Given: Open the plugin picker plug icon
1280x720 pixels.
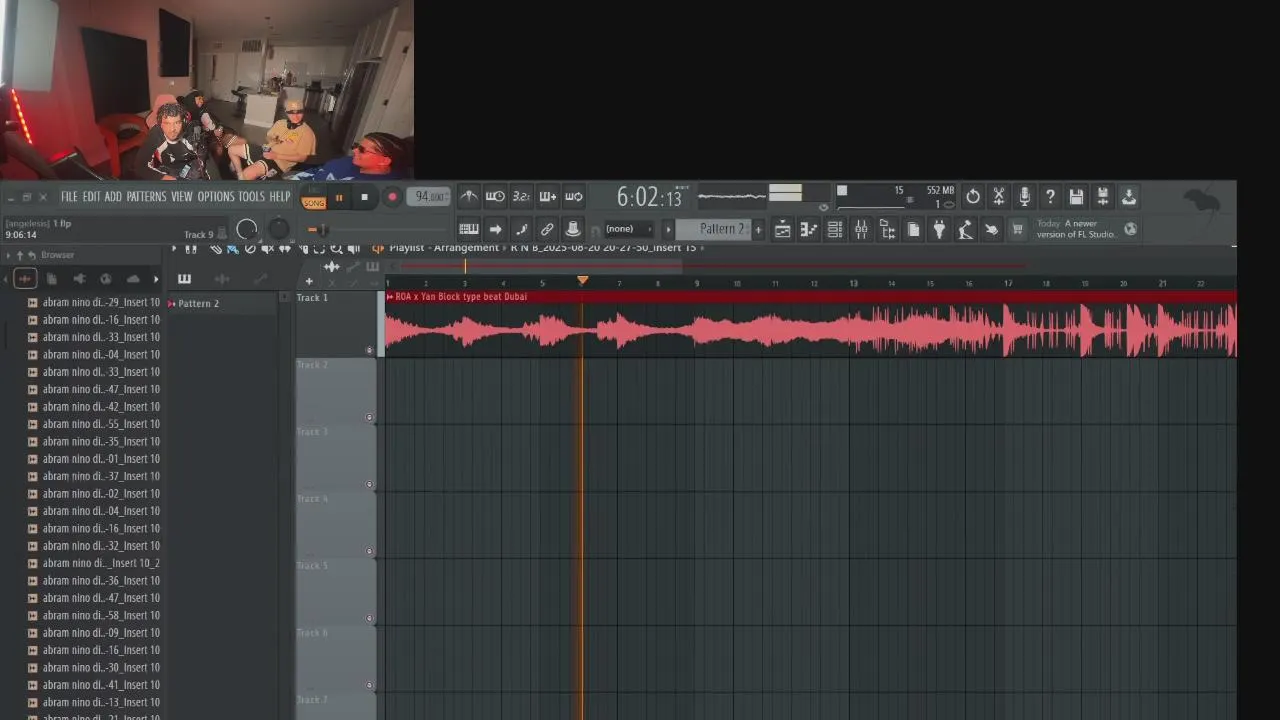Looking at the screenshot, I should pyautogui.click(x=939, y=229).
